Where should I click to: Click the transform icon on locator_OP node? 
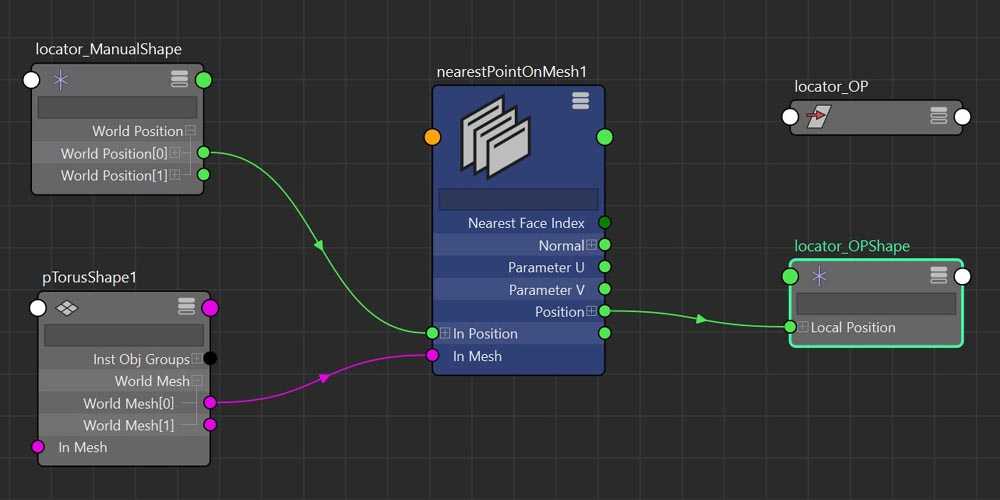[x=817, y=117]
